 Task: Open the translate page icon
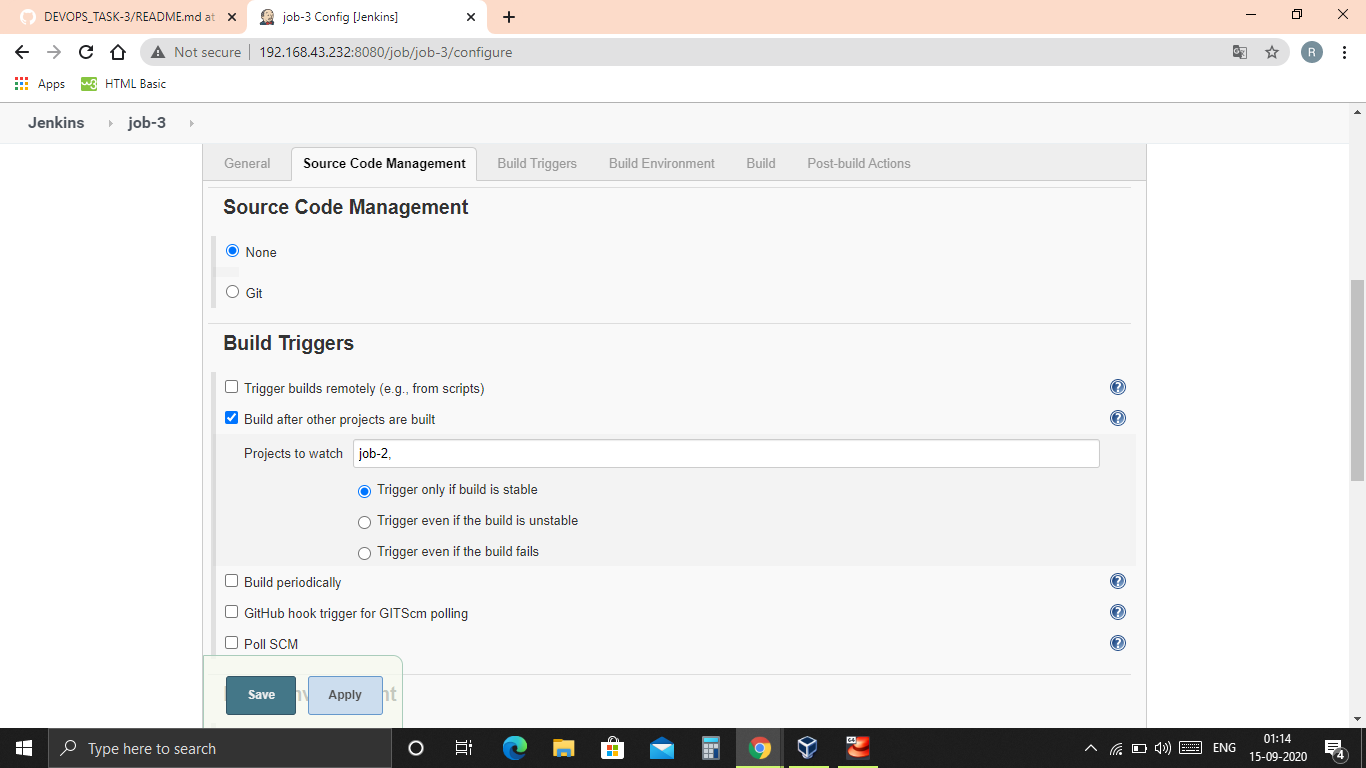tap(1240, 52)
